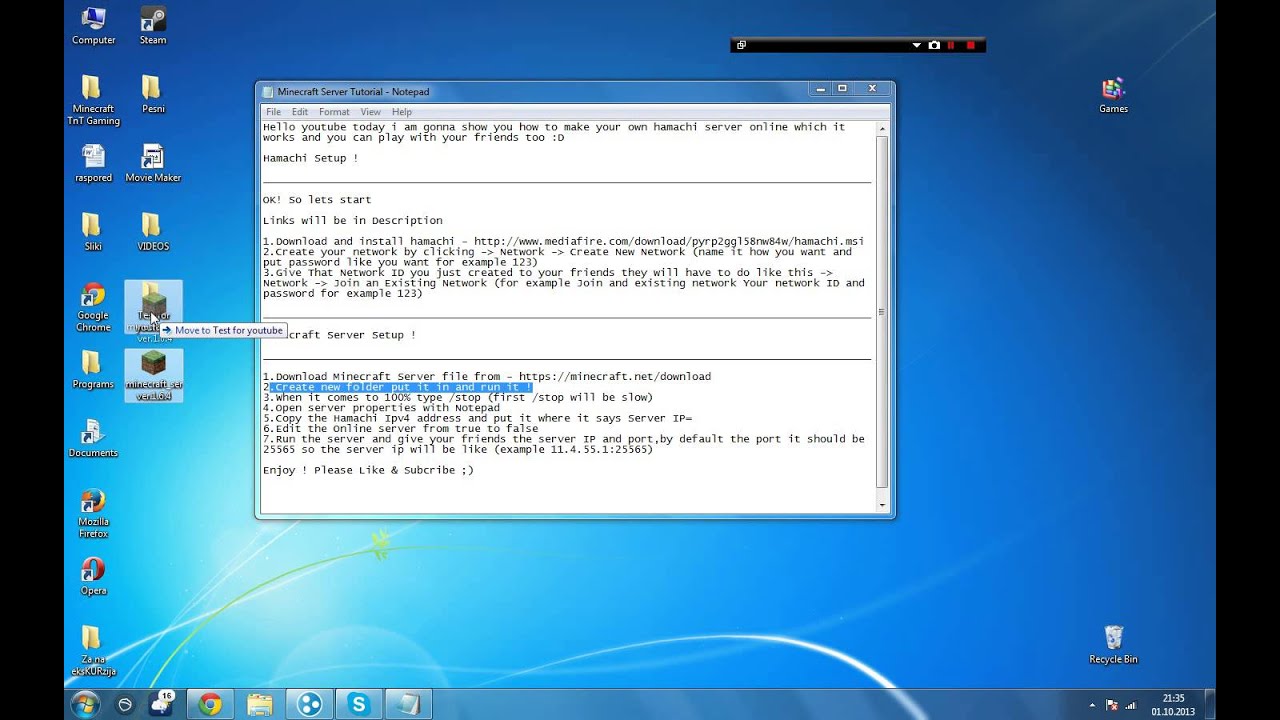The image size is (1280, 720).
Task: Select the Minecraft TnT Gaming folder
Action: coord(93,100)
